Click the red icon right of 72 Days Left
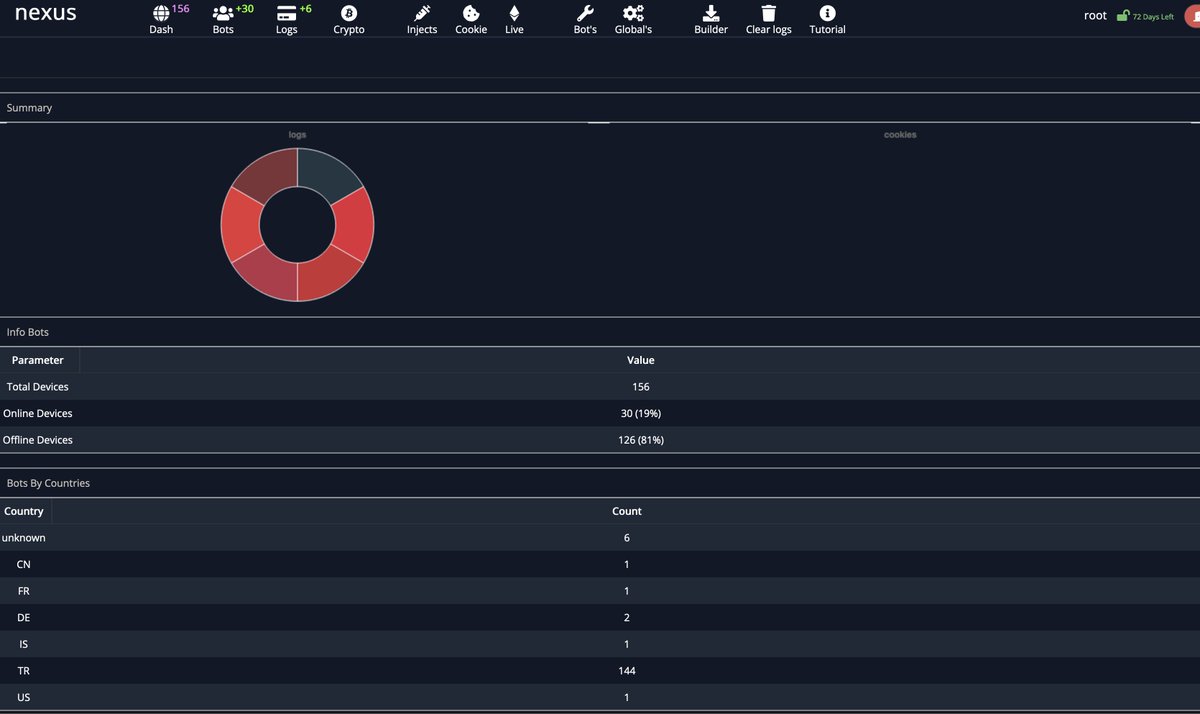 (1192, 15)
